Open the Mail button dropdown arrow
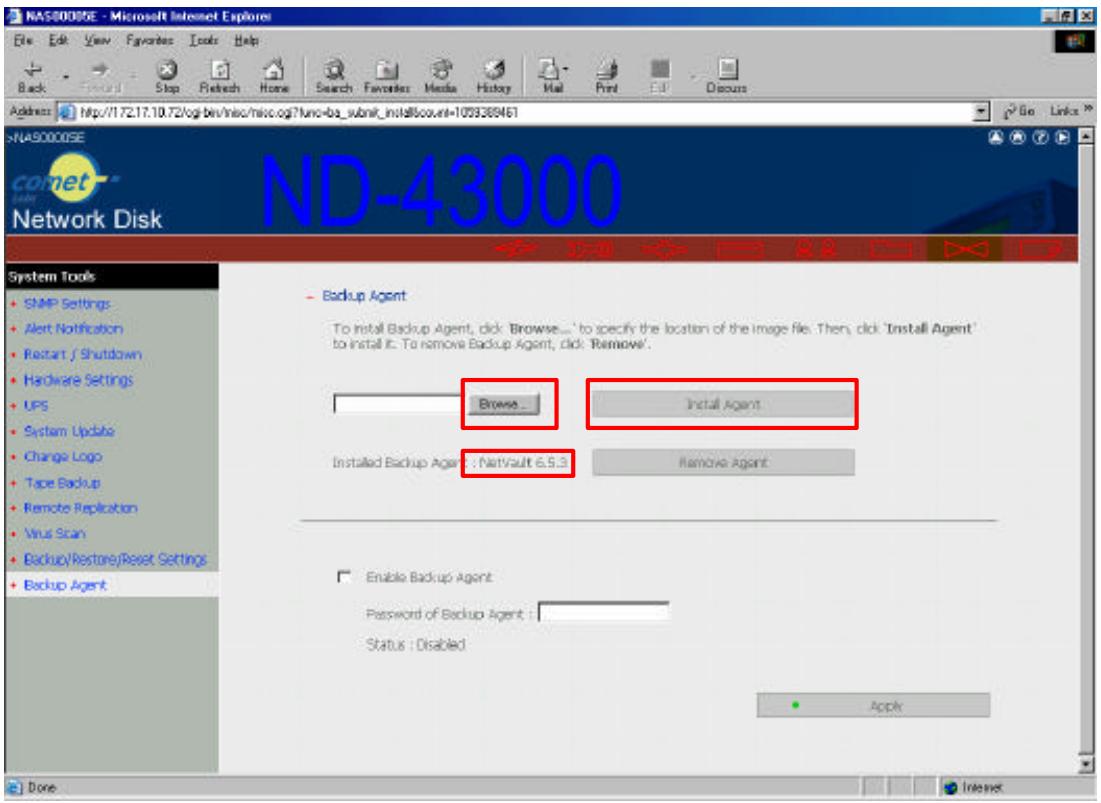The image size is (1101, 803). click(x=566, y=69)
